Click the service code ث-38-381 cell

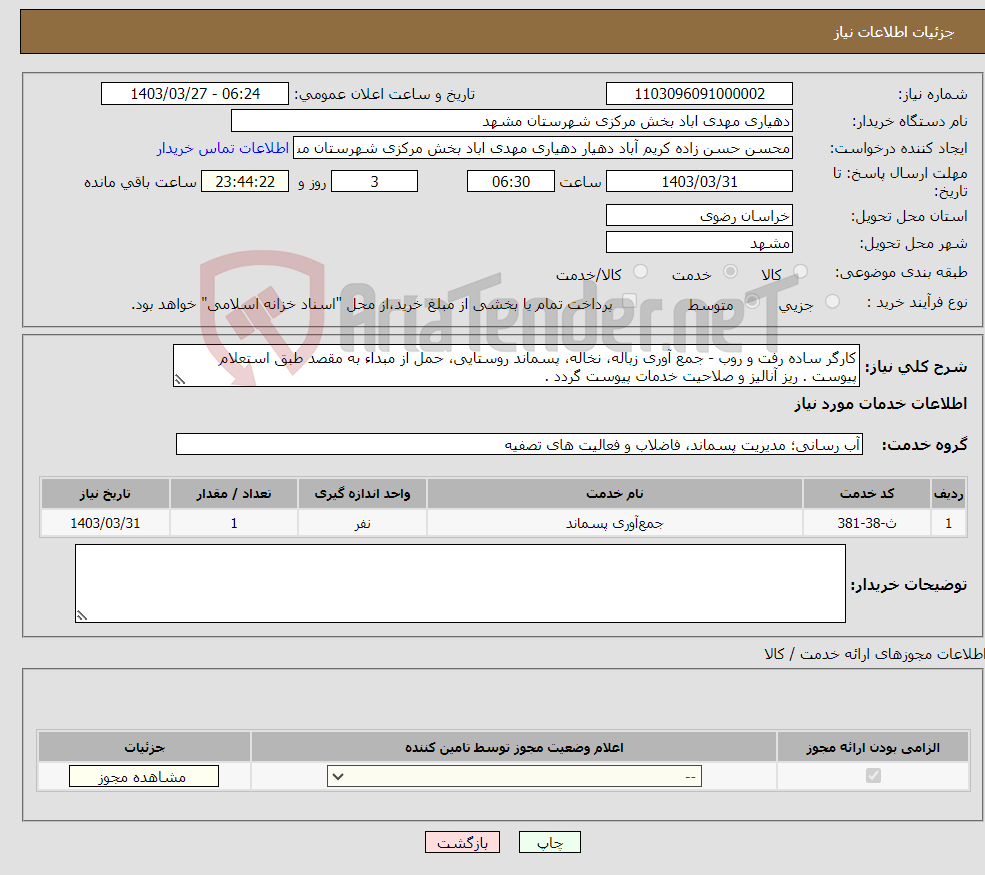coord(866,523)
